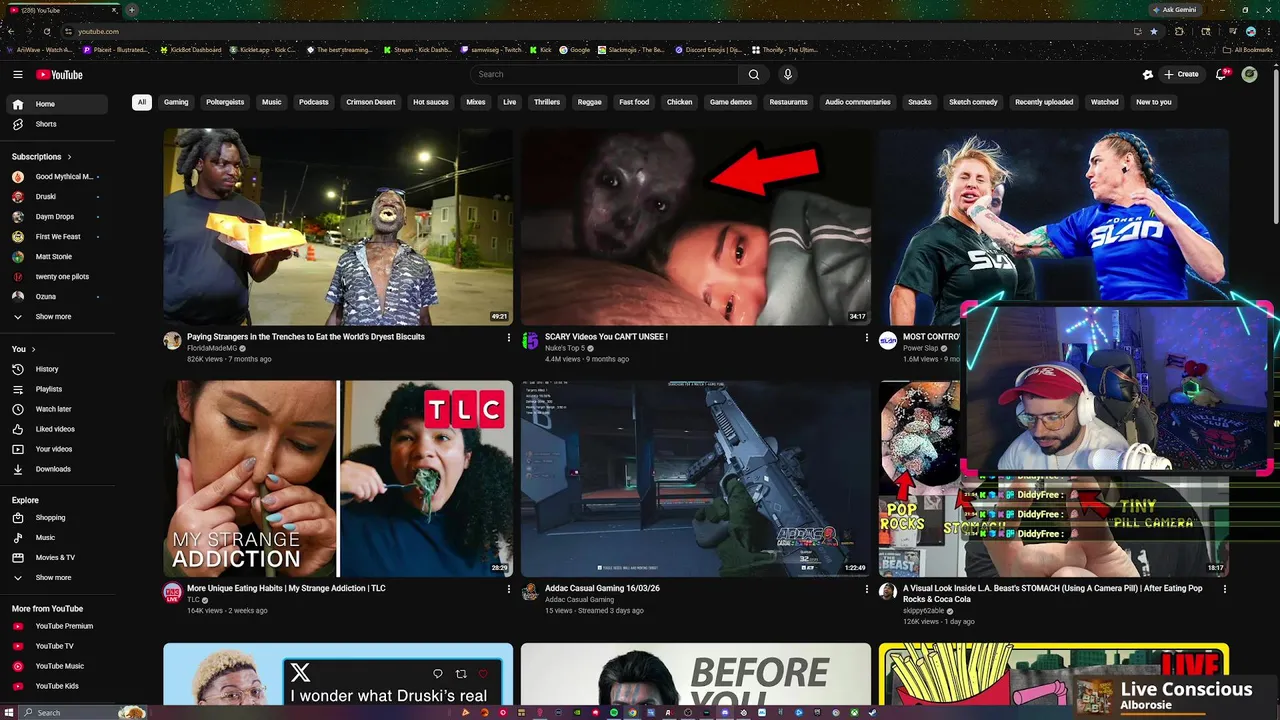The image size is (1280, 720).
Task: Open options menu for My Strange Addiction video
Action: (x=509, y=589)
